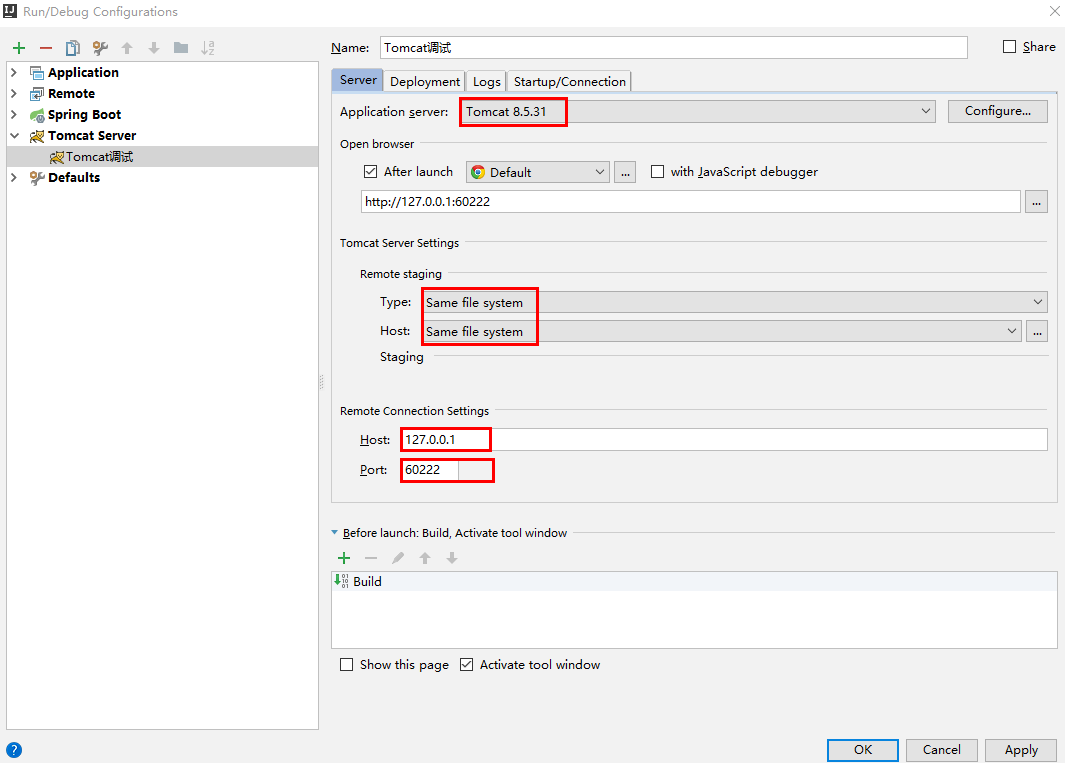Uncheck the After launch checkbox
Image resolution: width=1065 pixels, height=763 pixels.
(x=370, y=172)
